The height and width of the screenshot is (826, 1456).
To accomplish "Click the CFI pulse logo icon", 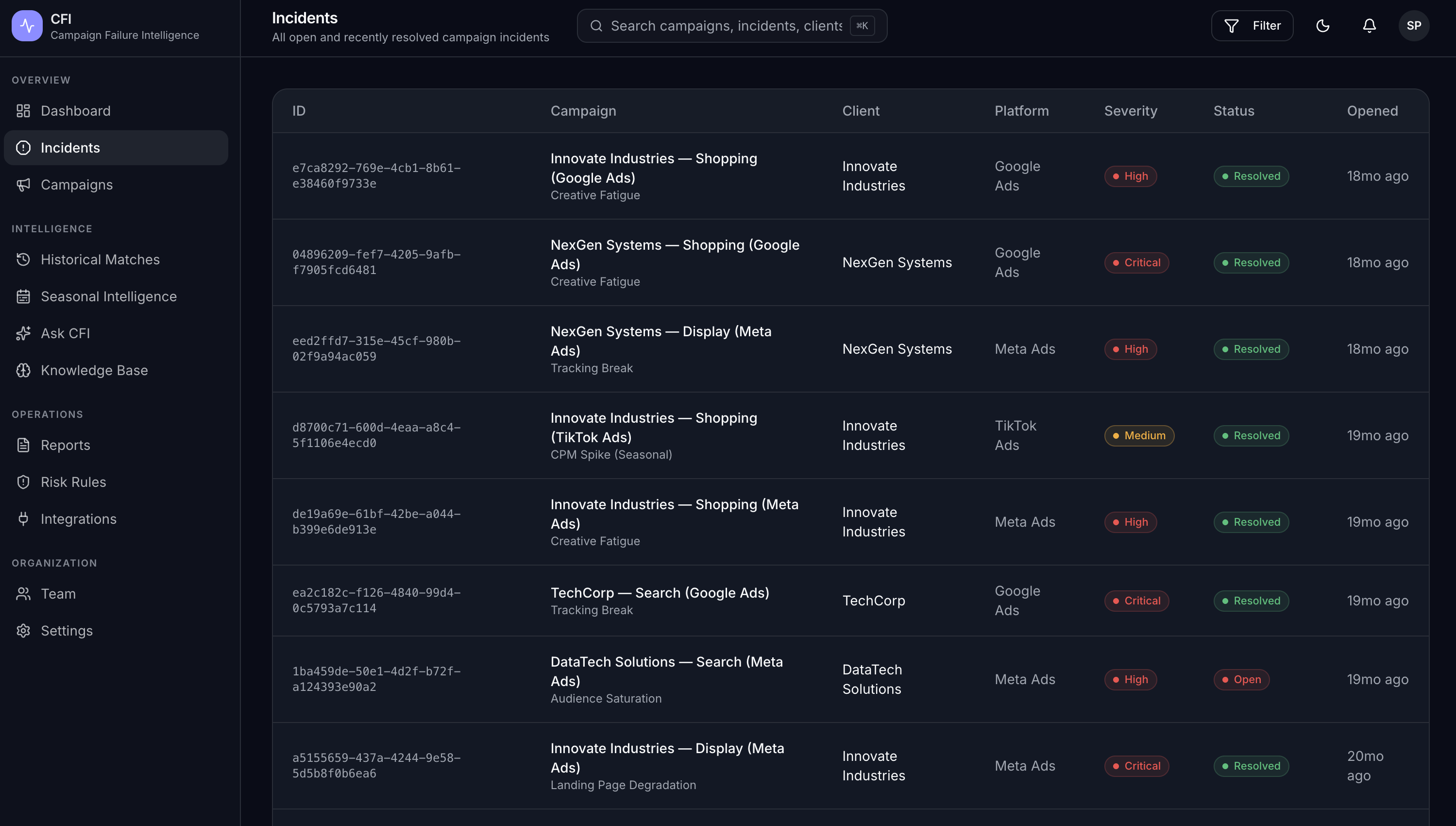I will [27, 26].
